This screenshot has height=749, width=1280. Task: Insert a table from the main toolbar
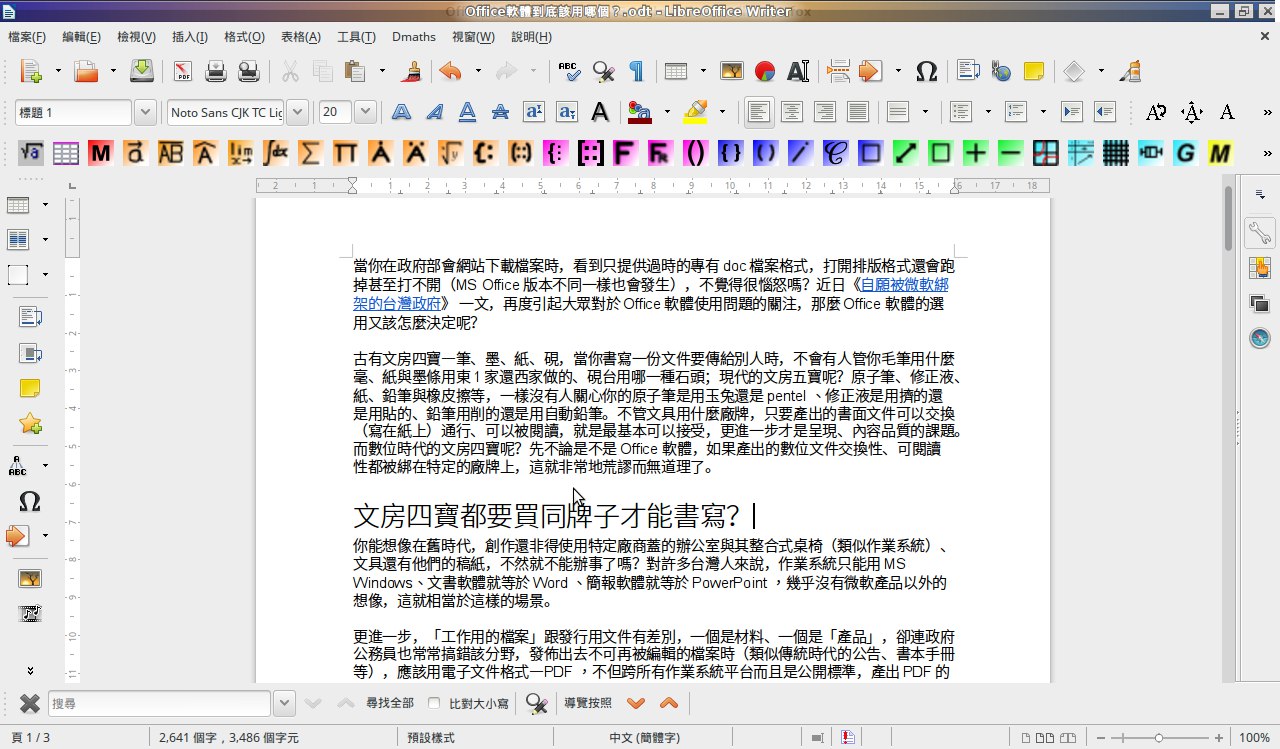677,71
